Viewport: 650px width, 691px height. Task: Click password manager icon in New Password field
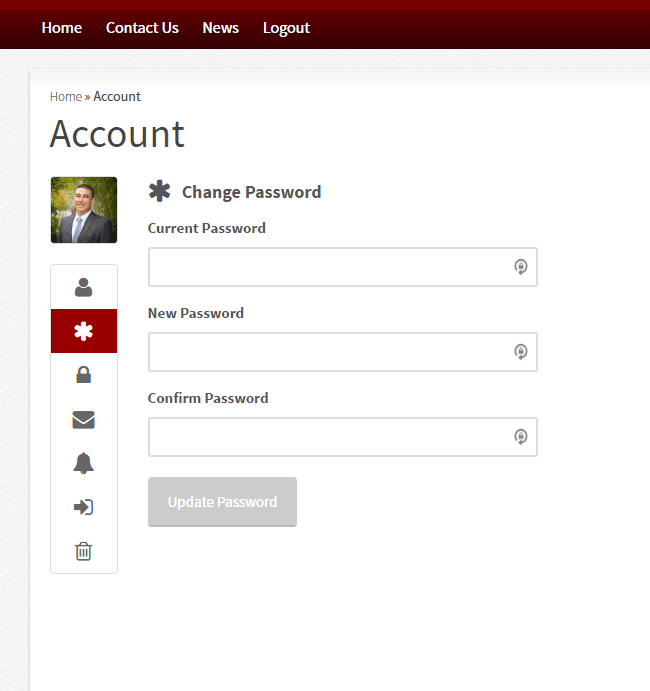tap(520, 352)
